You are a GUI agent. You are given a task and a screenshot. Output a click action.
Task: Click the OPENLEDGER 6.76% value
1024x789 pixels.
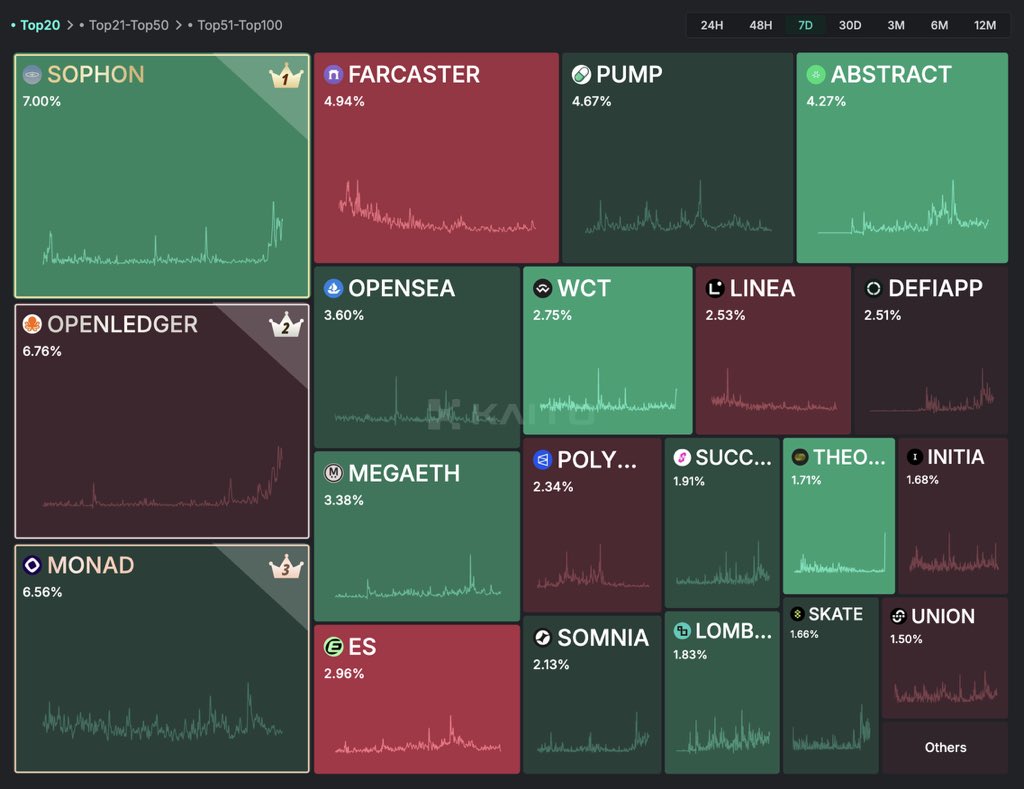coord(42,351)
